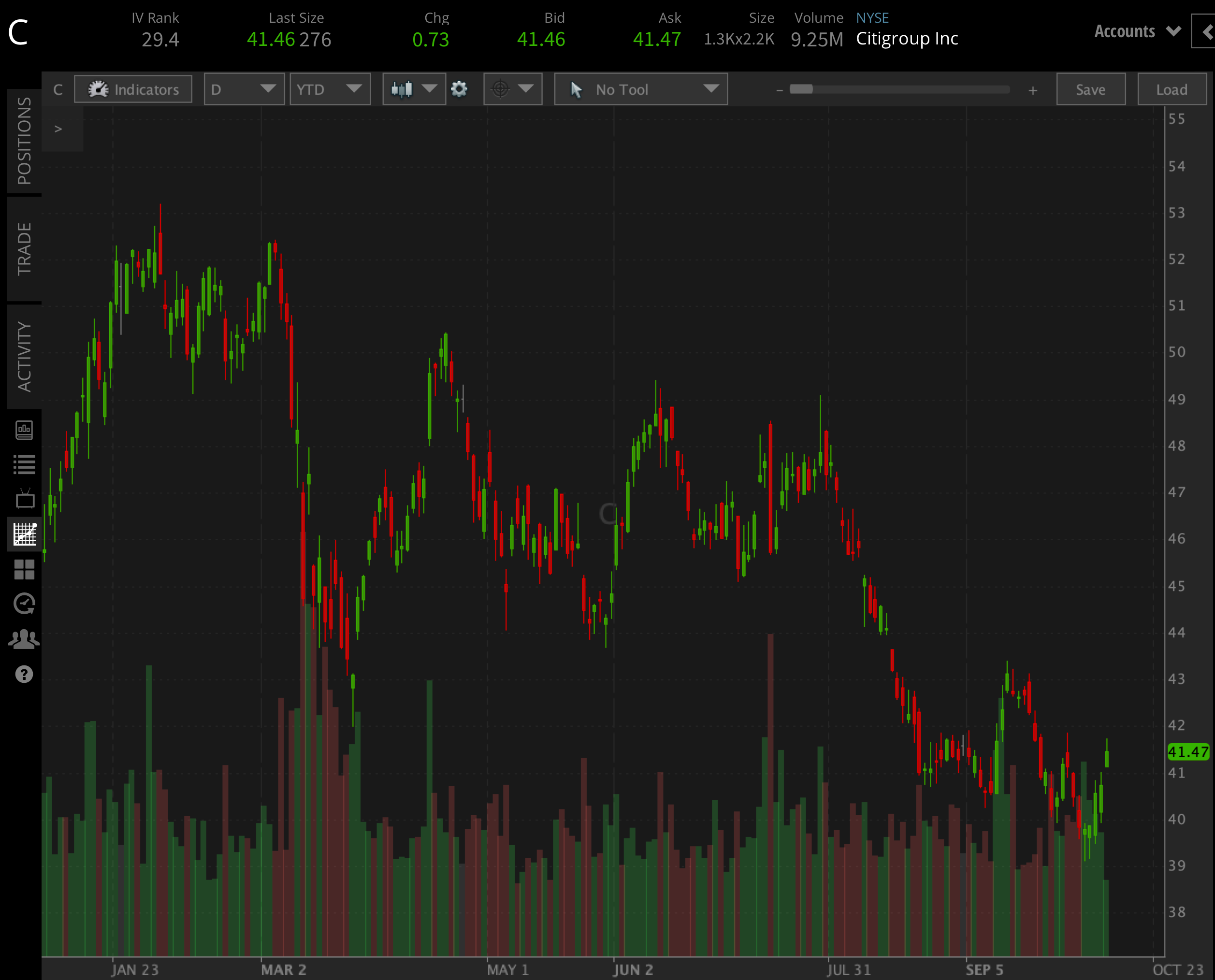Screen dimensions: 1215x980
Task: Expand the chart left panel arrow
Action: pyautogui.click(x=58, y=129)
